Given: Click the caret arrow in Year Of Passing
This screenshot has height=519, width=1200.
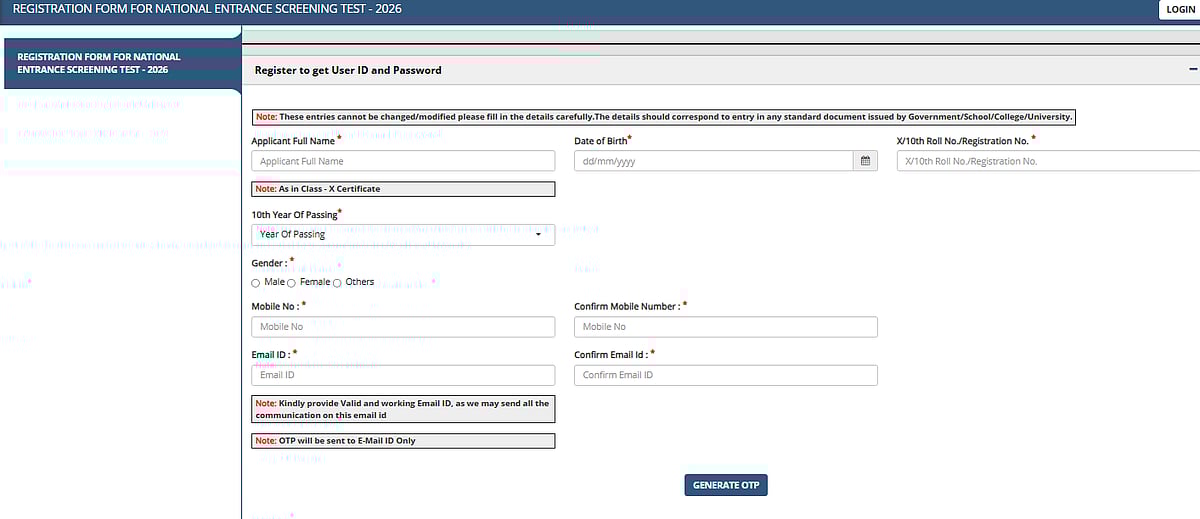Looking at the screenshot, I should tap(539, 235).
